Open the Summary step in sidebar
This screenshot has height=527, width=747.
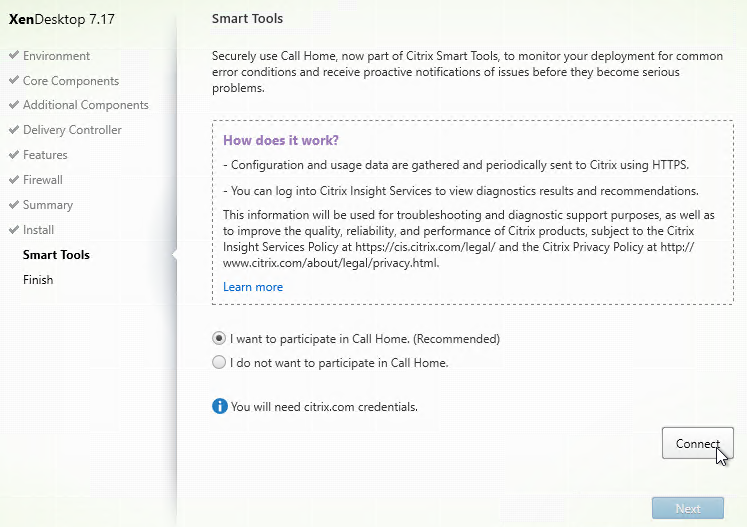click(48, 205)
